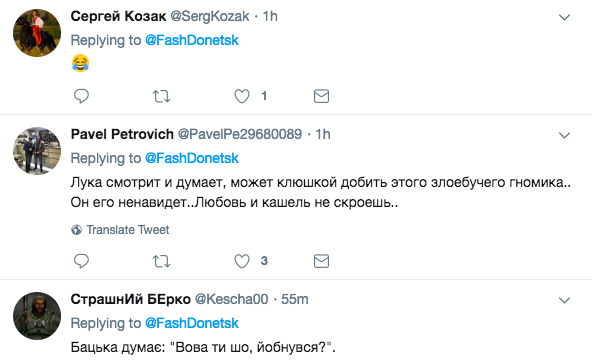Click the globe icon beside Translate Tweet
Viewport: 592px width, 364px height.
[76, 230]
